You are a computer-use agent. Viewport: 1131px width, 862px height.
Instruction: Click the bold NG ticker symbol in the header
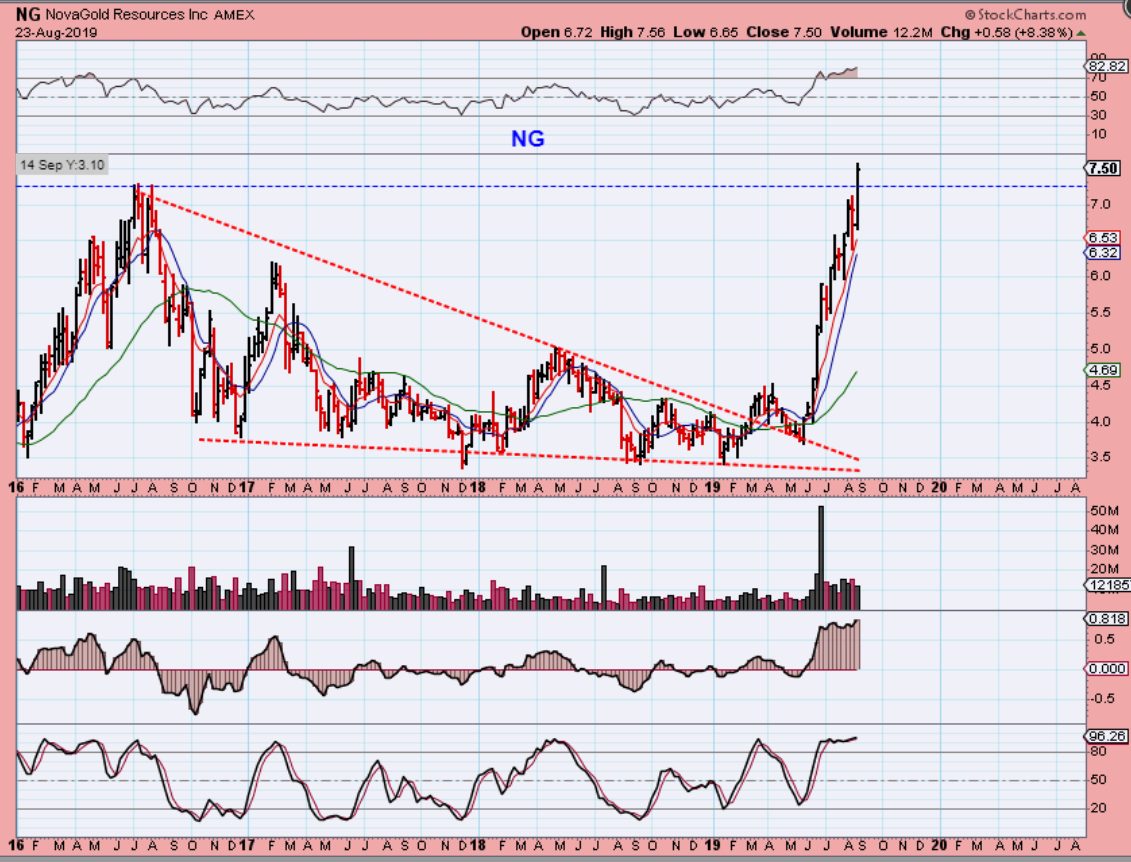point(28,14)
